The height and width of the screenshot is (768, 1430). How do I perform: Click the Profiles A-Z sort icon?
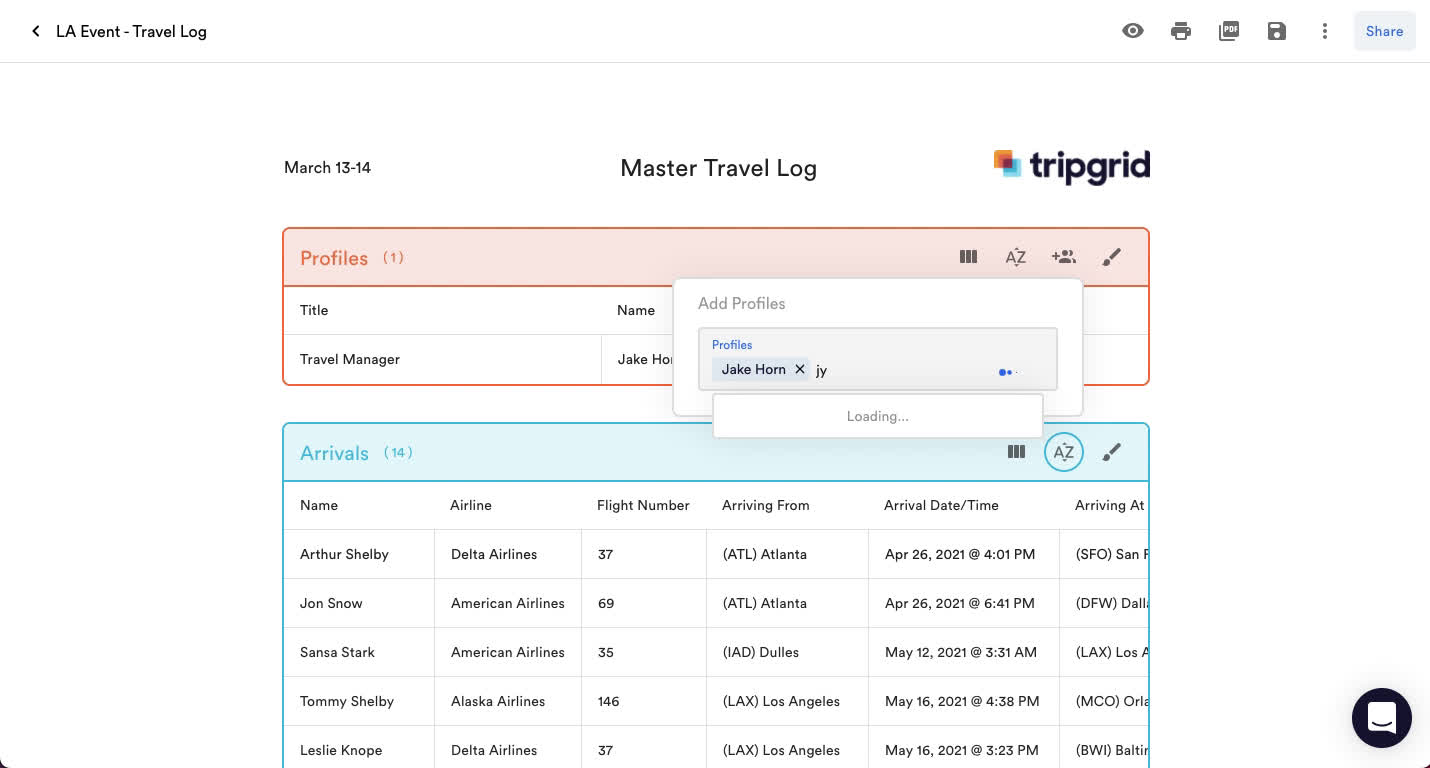[1015, 257]
